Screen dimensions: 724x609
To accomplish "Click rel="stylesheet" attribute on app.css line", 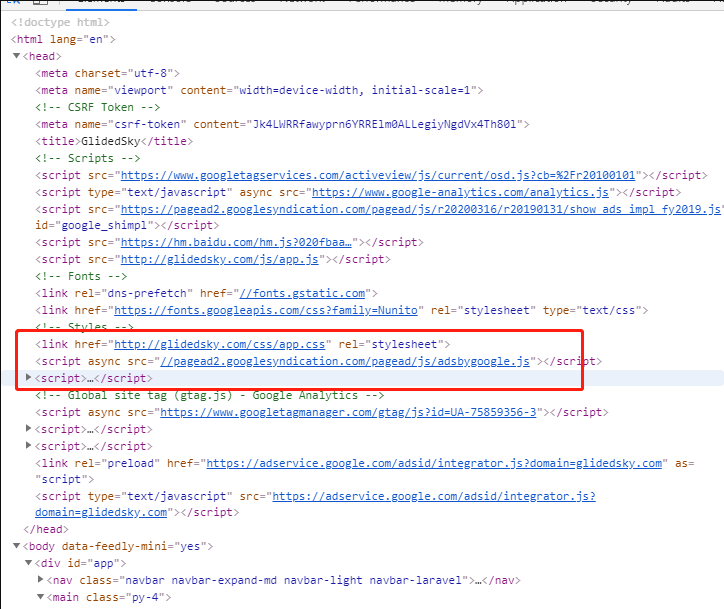I will [391, 344].
